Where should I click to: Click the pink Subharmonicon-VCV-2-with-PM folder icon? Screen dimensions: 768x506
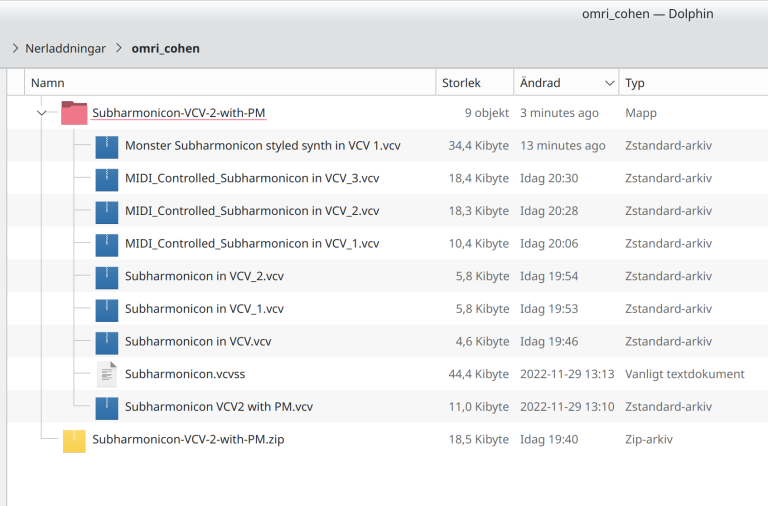(x=74, y=113)
